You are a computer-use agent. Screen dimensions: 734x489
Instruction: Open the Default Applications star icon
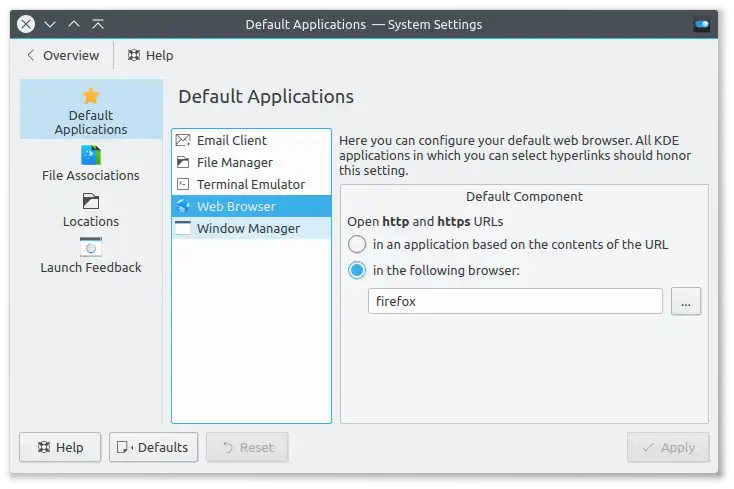click(x=91, y=97)
